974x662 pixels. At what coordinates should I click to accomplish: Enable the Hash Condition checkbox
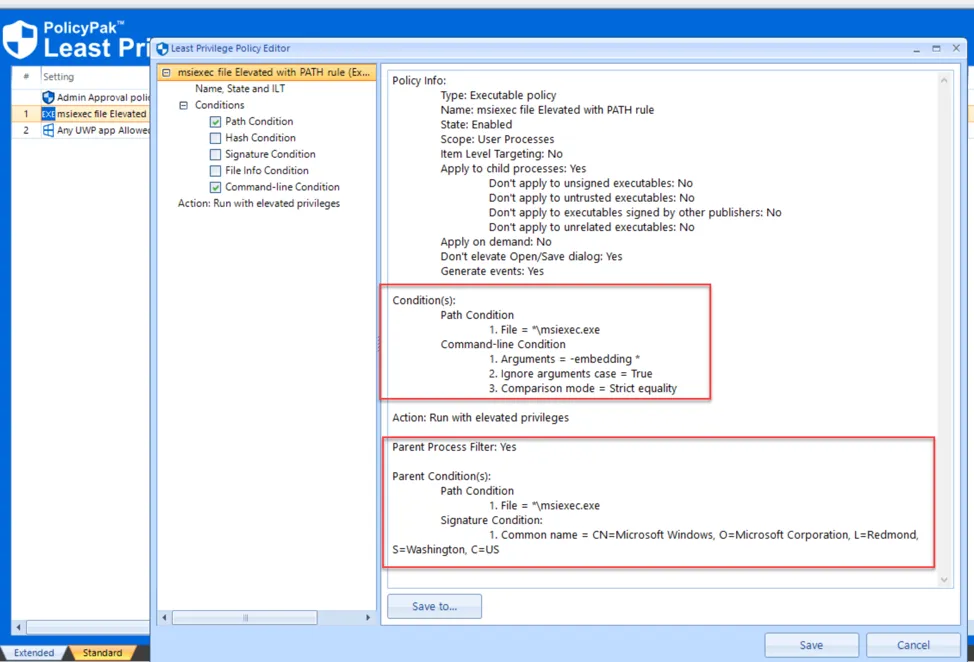pyautogui.click(x=215, y=138)
